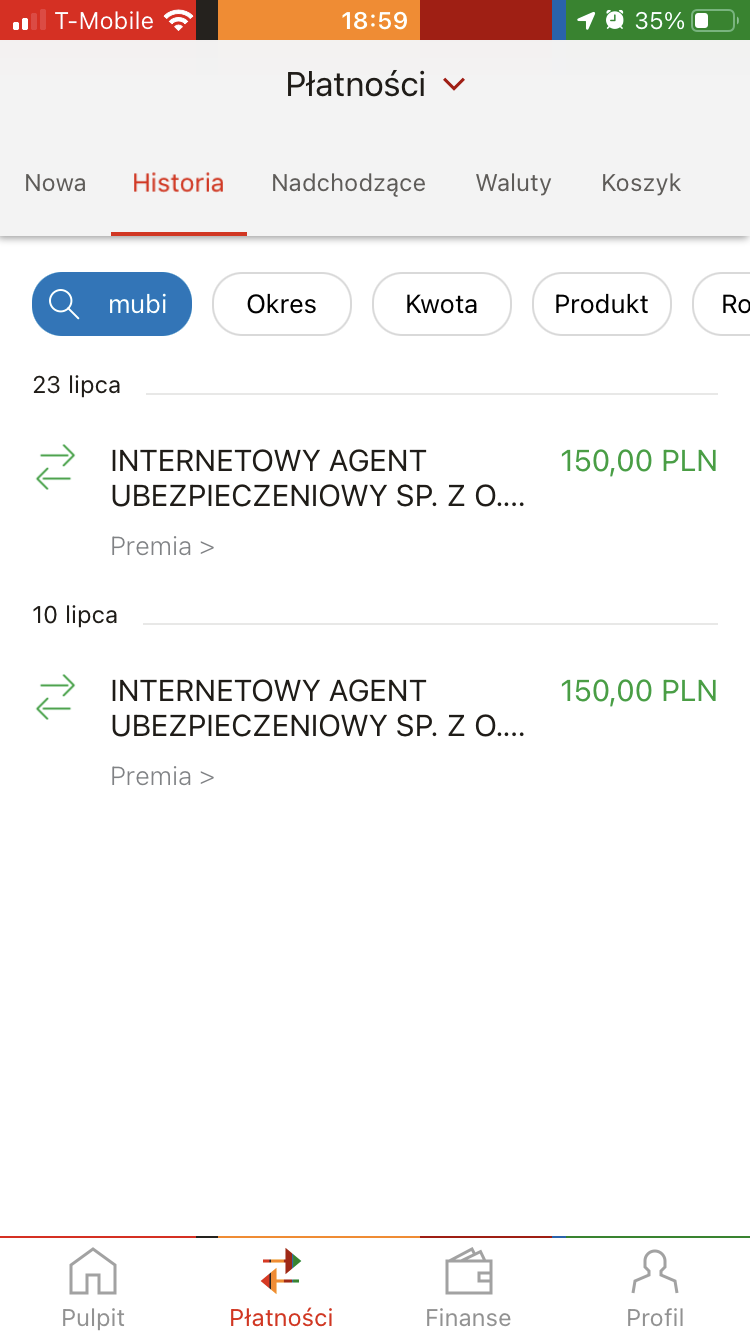This screenshot has height=1334, width=750.
Task: Open the Okres filter chip
Action: (x=281, y=304)
